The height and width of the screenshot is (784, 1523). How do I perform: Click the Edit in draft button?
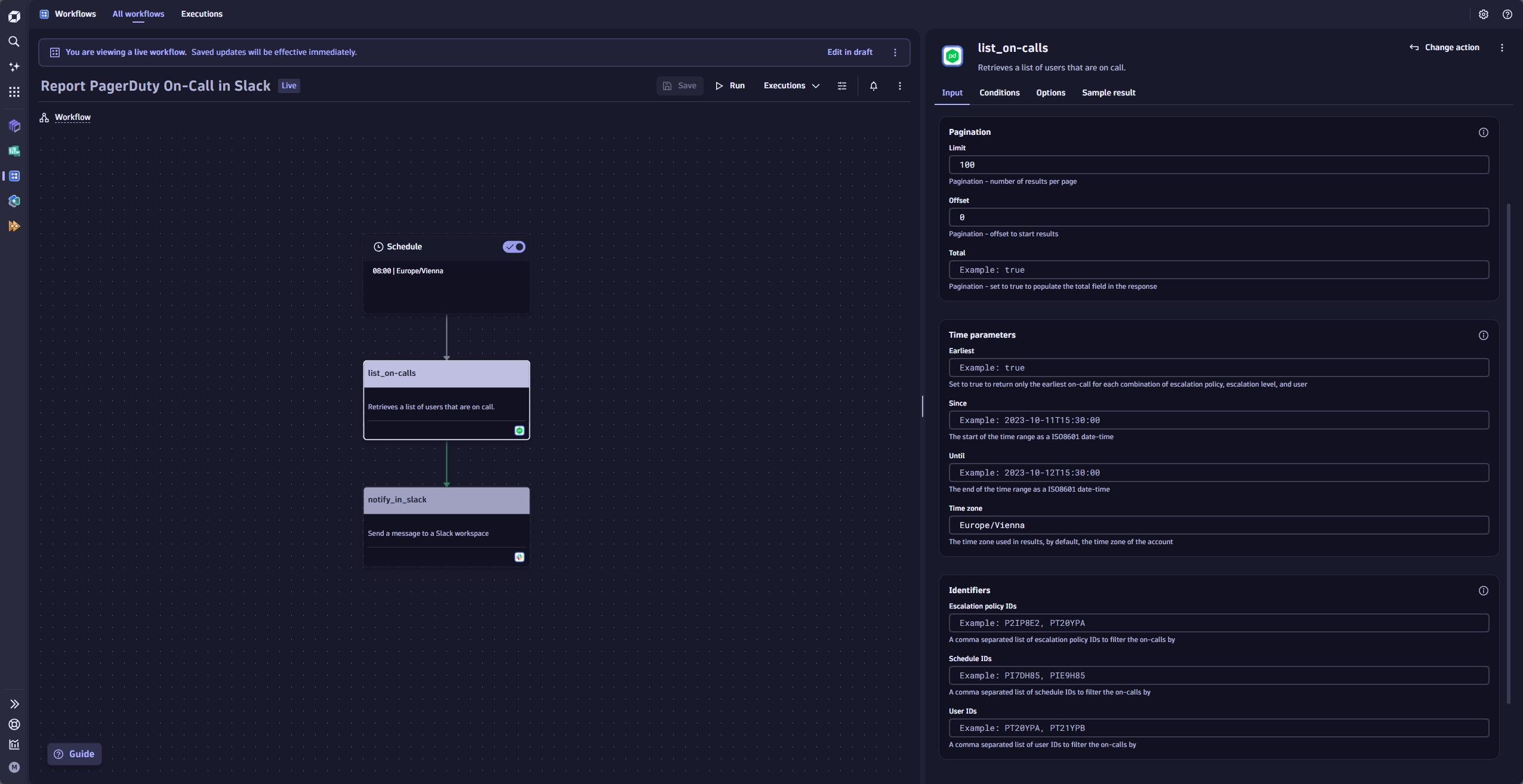(850, 52)
